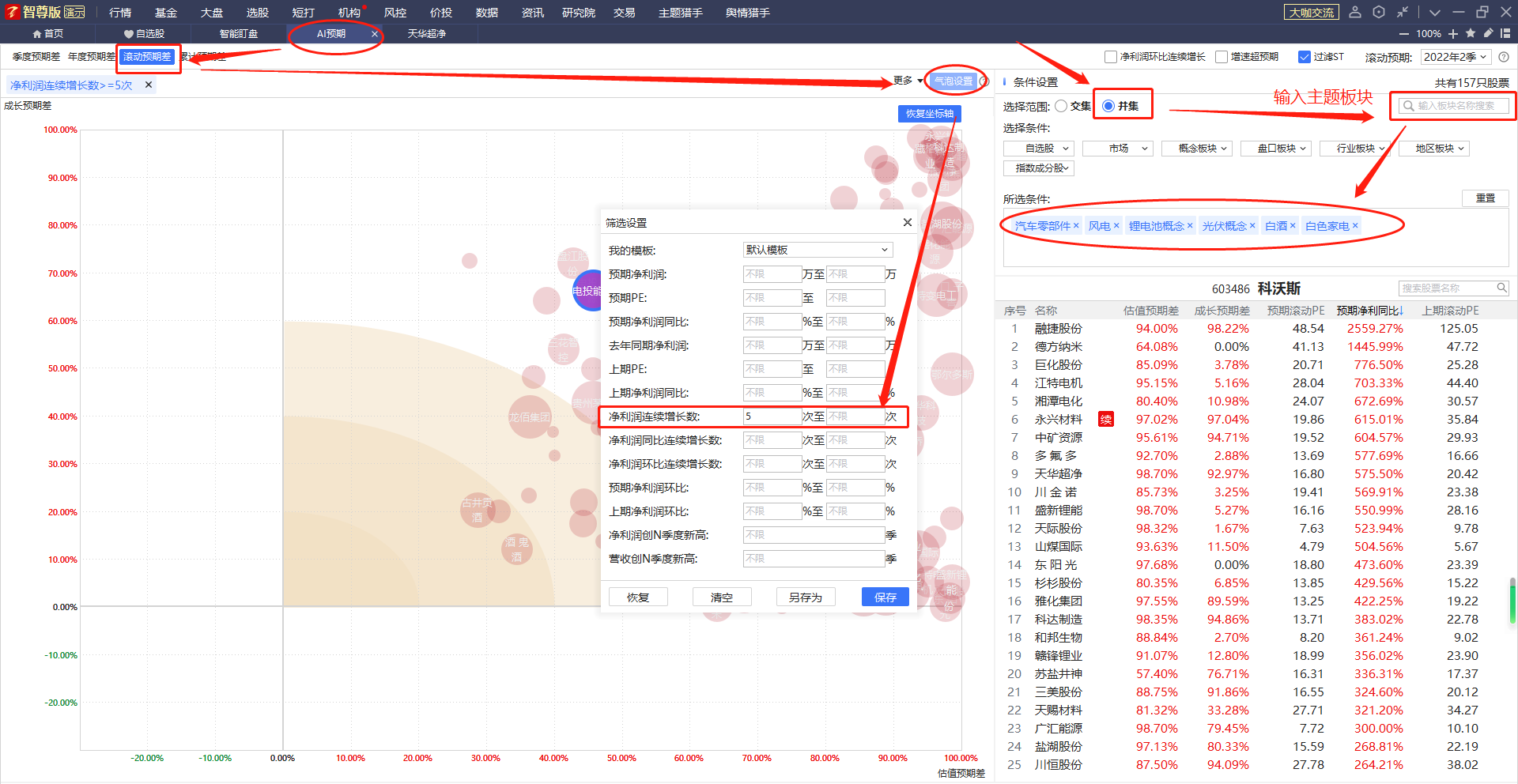Image resolution: width=1518 pixels, height=784 pixels.
Task: Switch to the 季度预期差 sub-tab
Action: [x=36, y=57]
